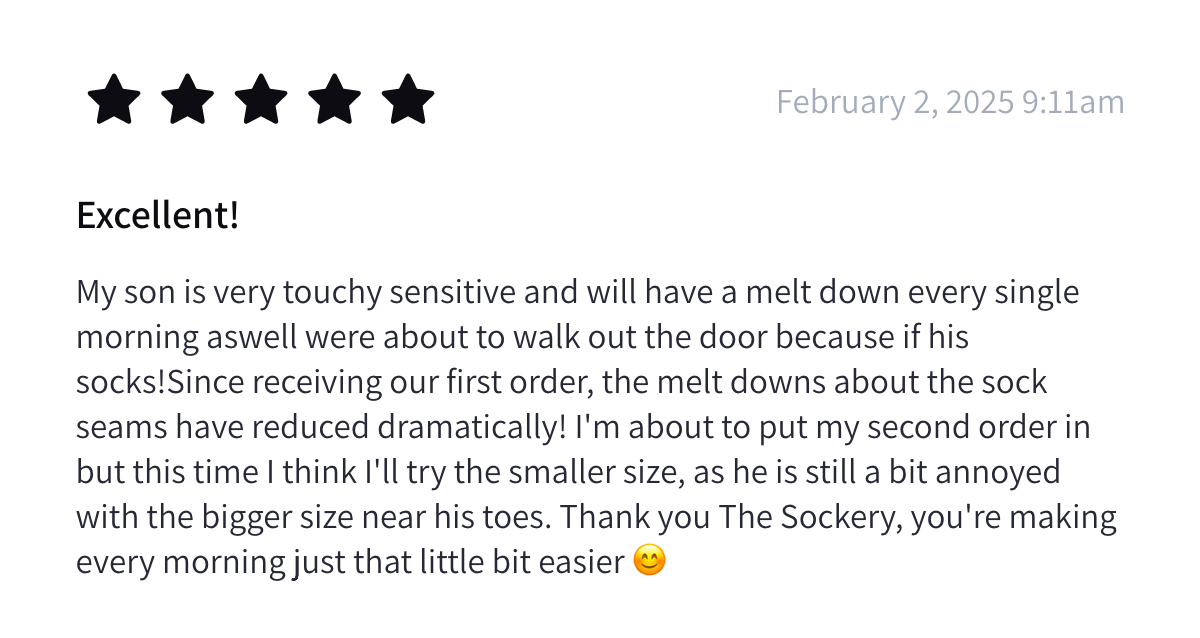Click the phrase "Thank you" in the review
Screen dimensions: 1200x638
click(632, 518)
